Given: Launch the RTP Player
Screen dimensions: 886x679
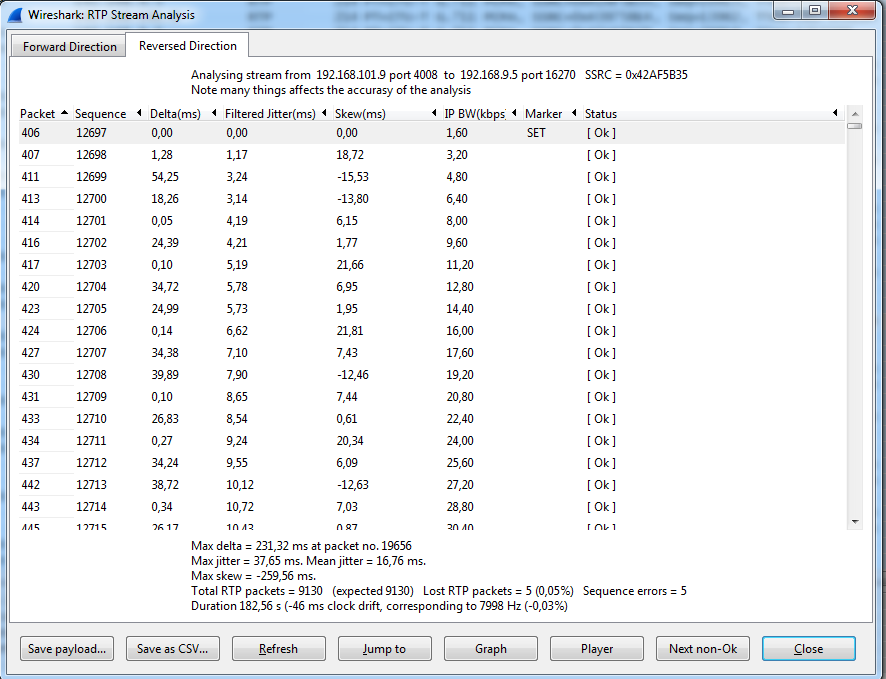Looking at the screenshot, I should [x=596, y=649].
